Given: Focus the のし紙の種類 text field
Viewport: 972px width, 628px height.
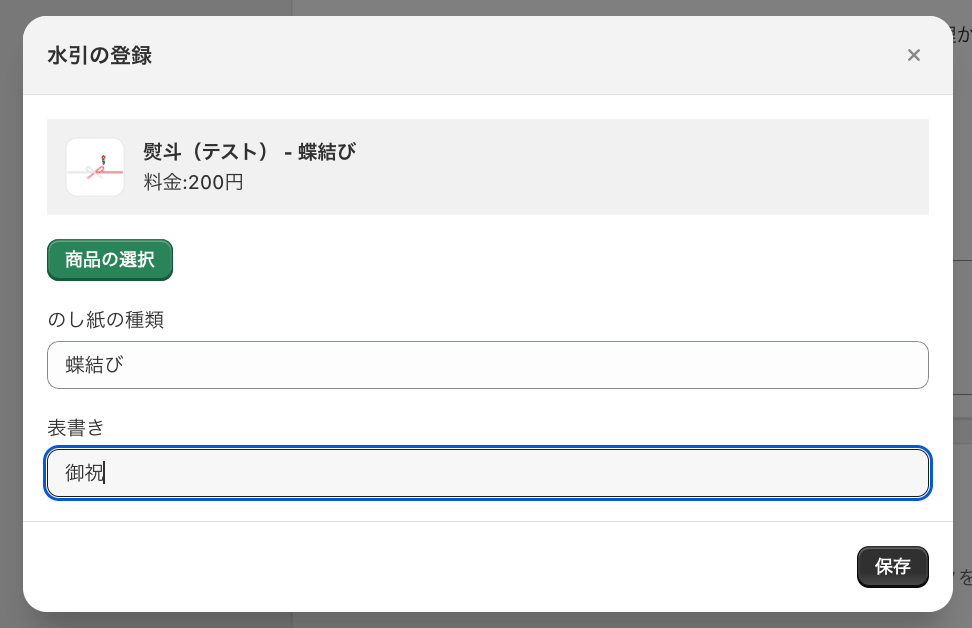Looking at the screenshot, I should (x=487, y=365).
